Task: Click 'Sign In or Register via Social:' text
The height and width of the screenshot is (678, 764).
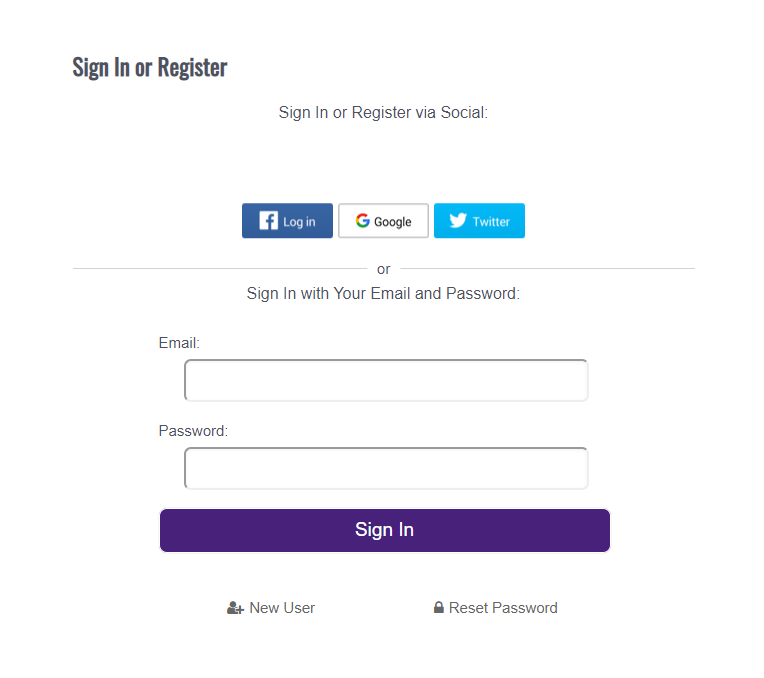Action: (383, 113)
